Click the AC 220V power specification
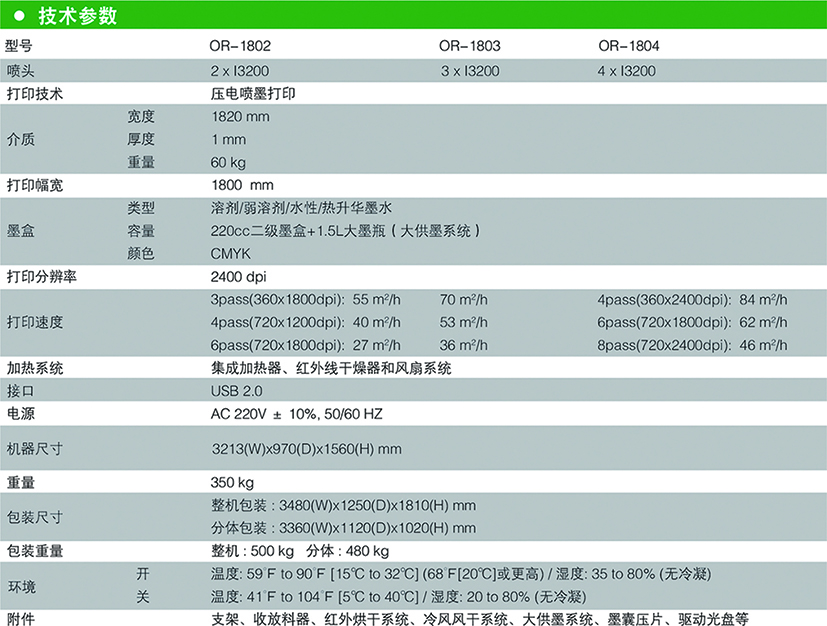 tap(297, 413)
